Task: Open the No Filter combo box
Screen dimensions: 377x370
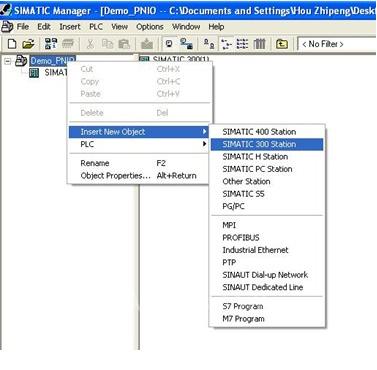Action: (x=337, y=44)
